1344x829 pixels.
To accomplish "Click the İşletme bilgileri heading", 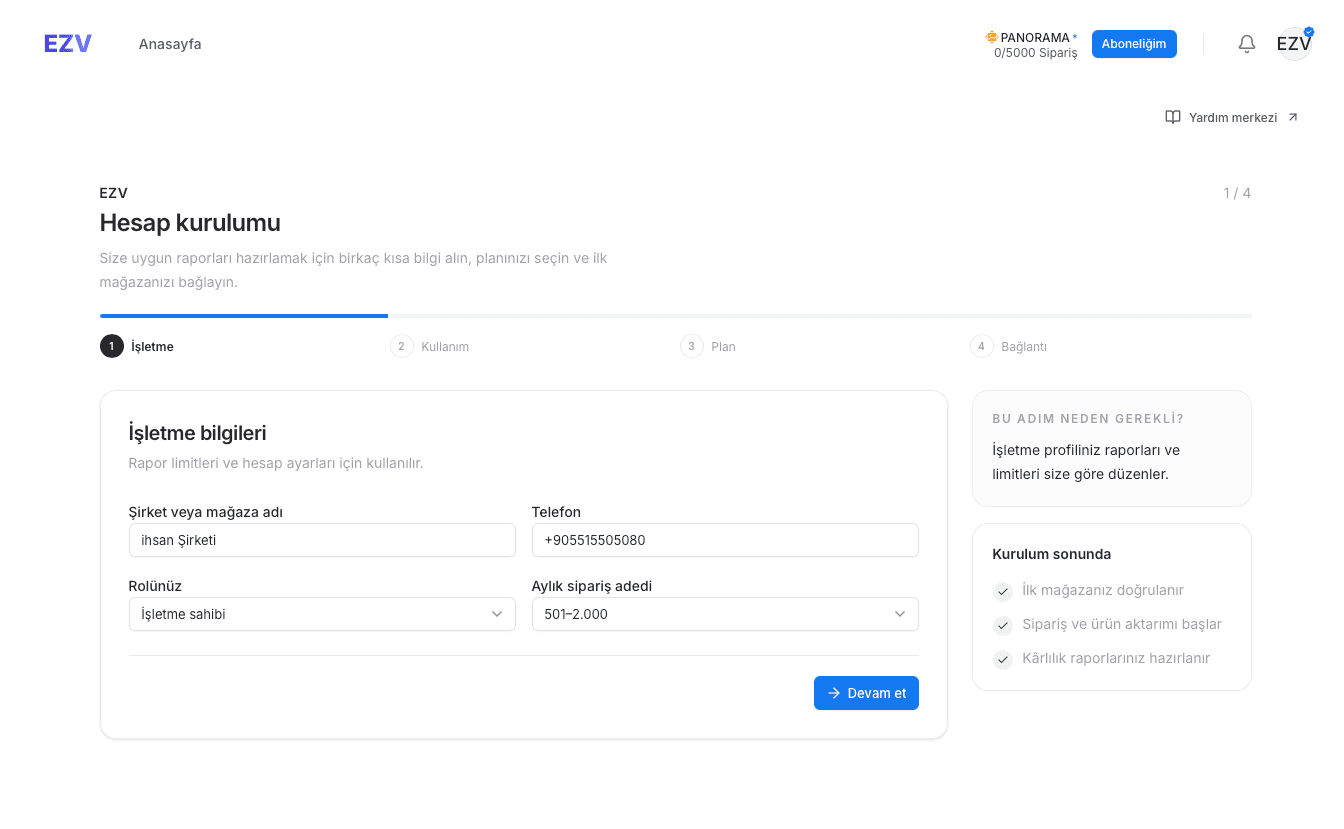I will 197,433.
